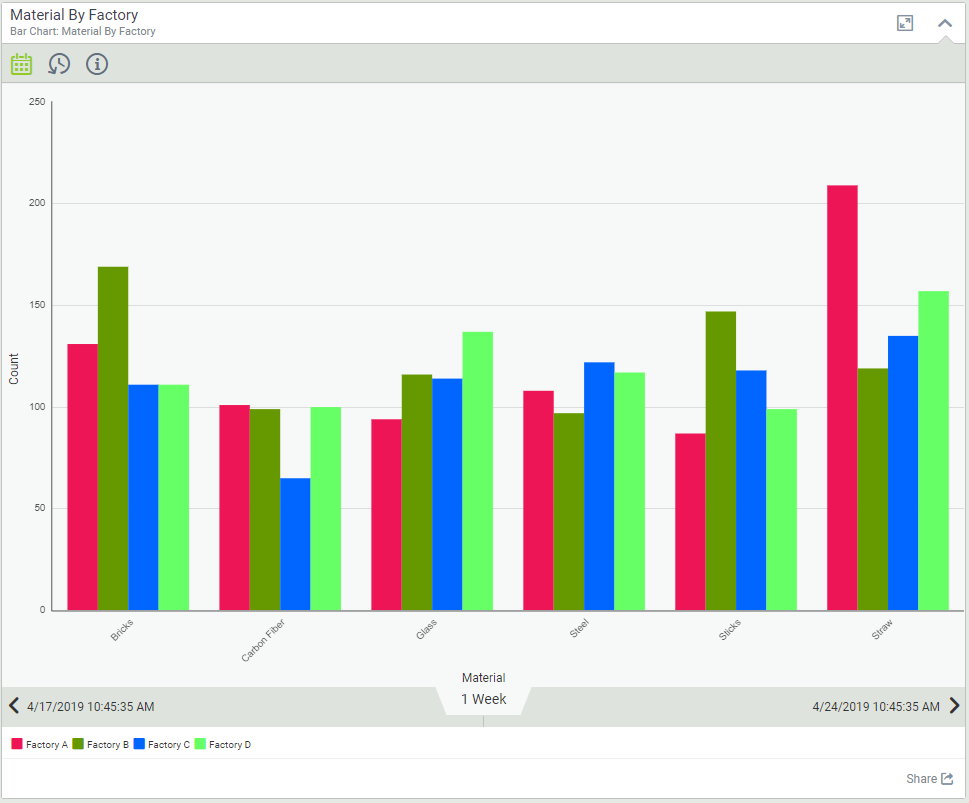
Task: Open the info icon in toolbar
Action: pyautogui.click(x=97, y=64)
